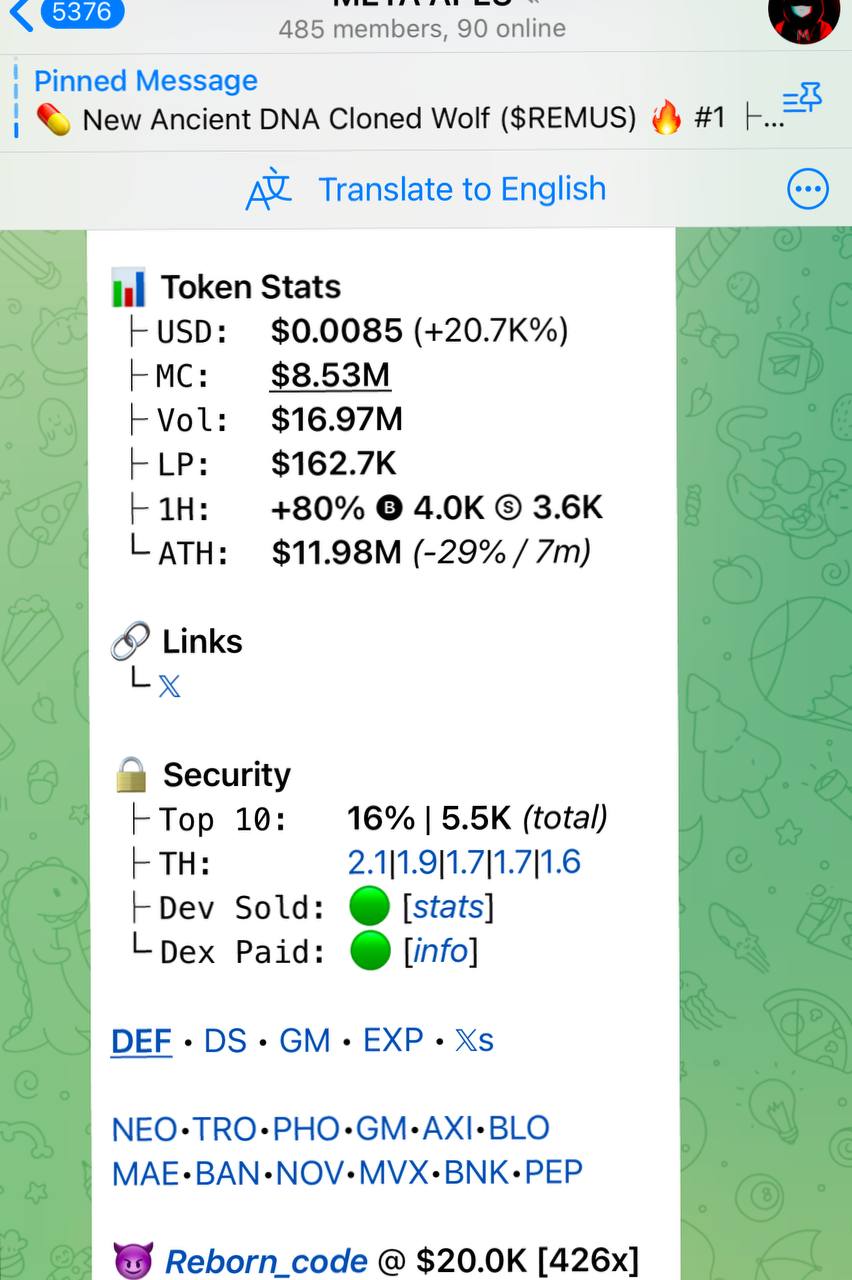Open the DS chart link
Viewport: 852px width, 1280px height.
(225, 1041)
